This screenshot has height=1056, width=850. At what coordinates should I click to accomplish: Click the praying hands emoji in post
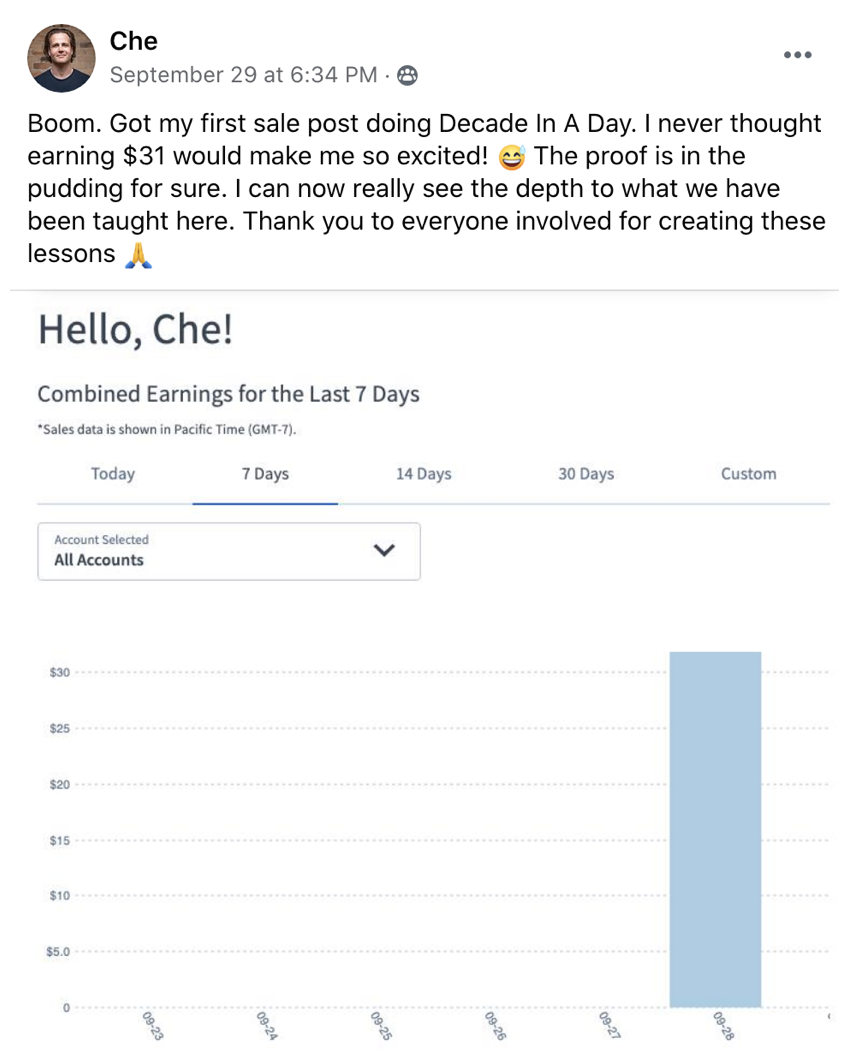point(139,255)
